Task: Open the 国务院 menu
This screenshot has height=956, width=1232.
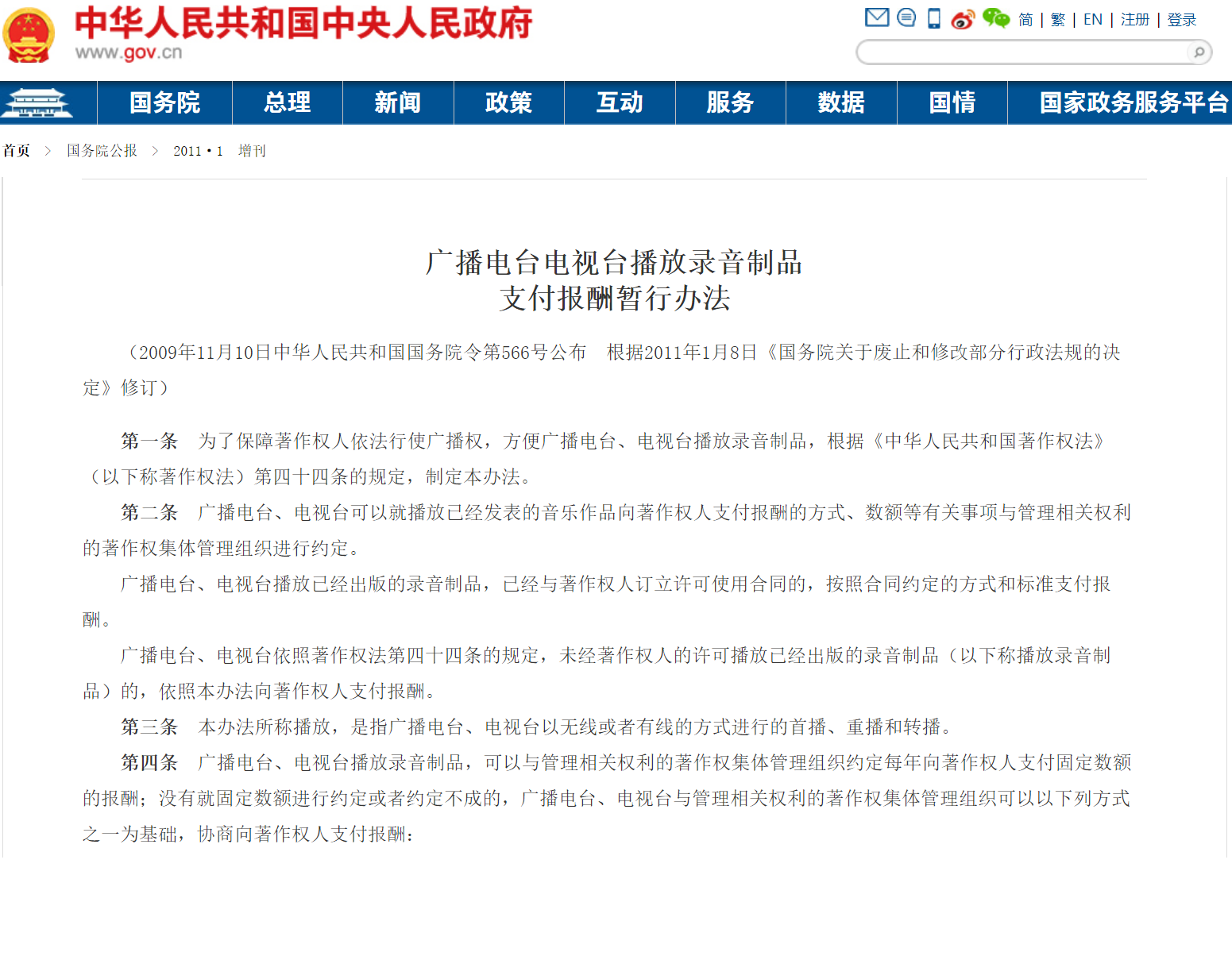Action: [164, 102]
